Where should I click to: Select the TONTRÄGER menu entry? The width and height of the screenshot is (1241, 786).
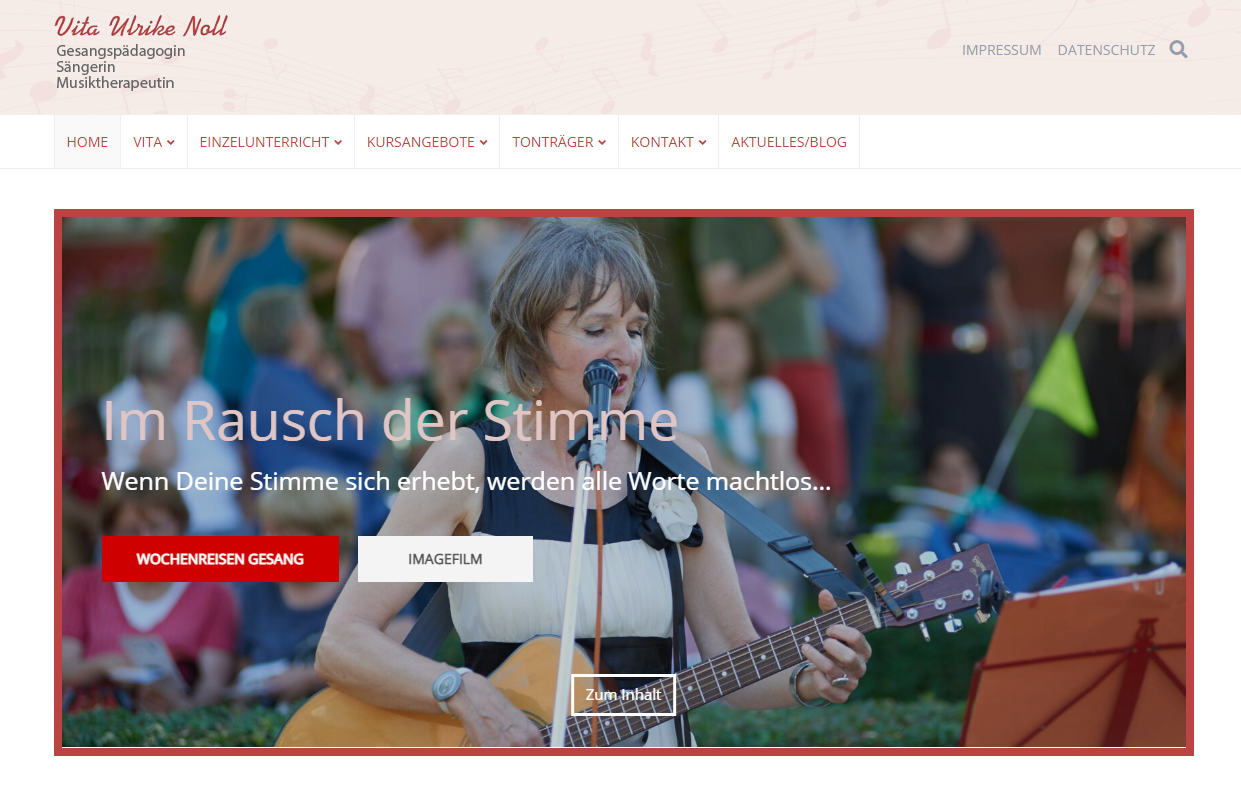553,142
